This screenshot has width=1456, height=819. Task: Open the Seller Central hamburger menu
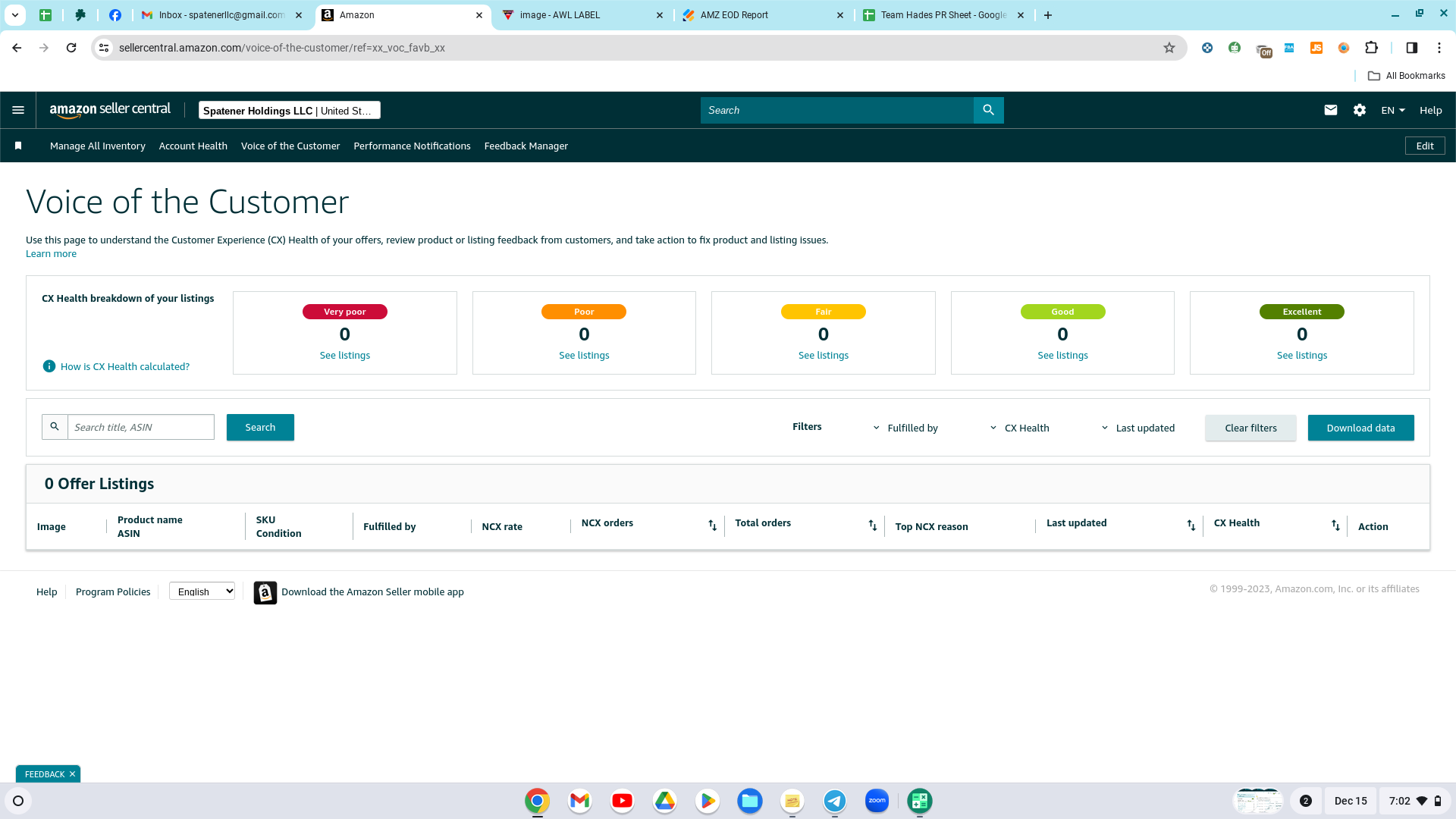coord(18,110)
